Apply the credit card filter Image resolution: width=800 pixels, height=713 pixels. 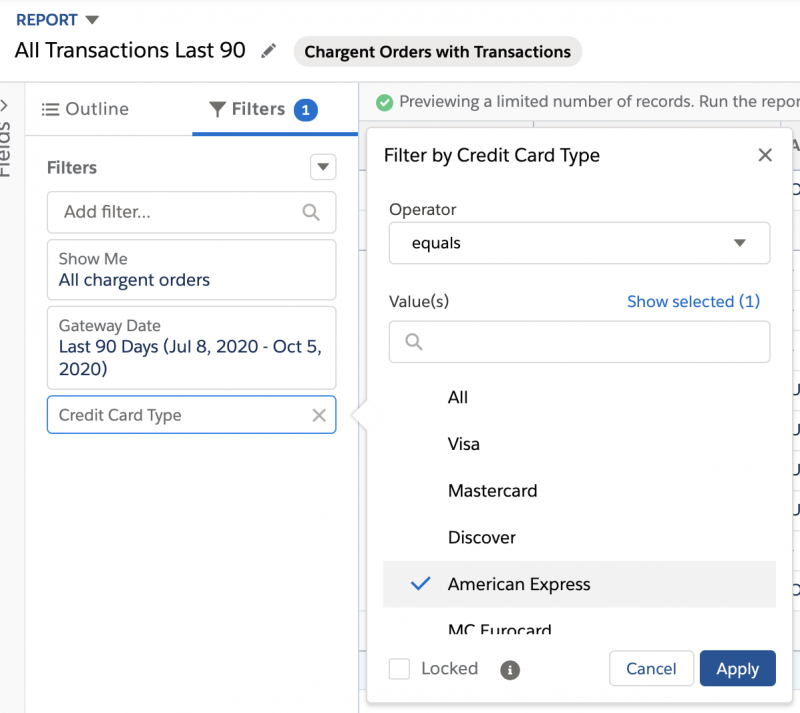coord(738,668)
